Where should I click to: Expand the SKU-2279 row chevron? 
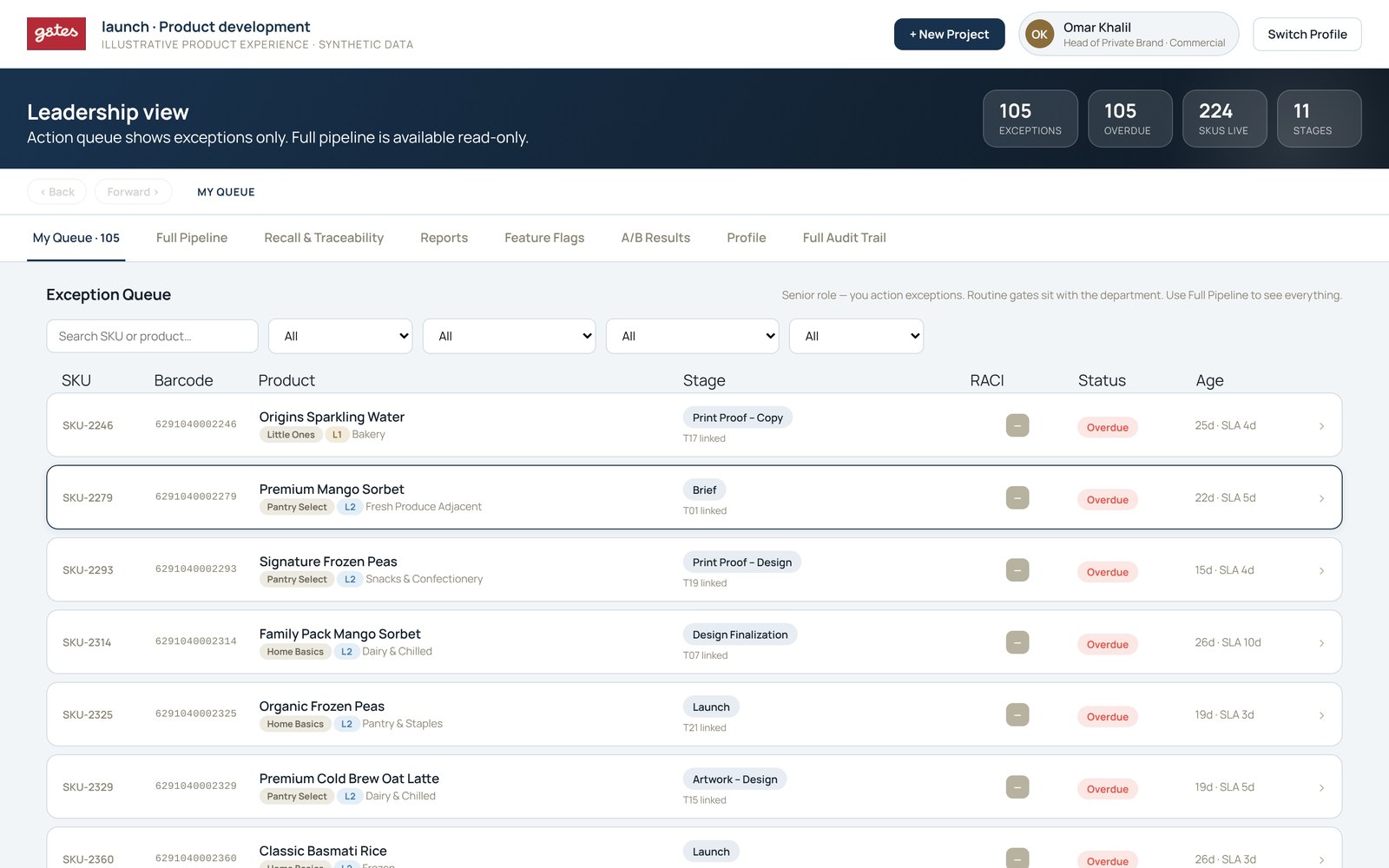tap(1321, 498)
